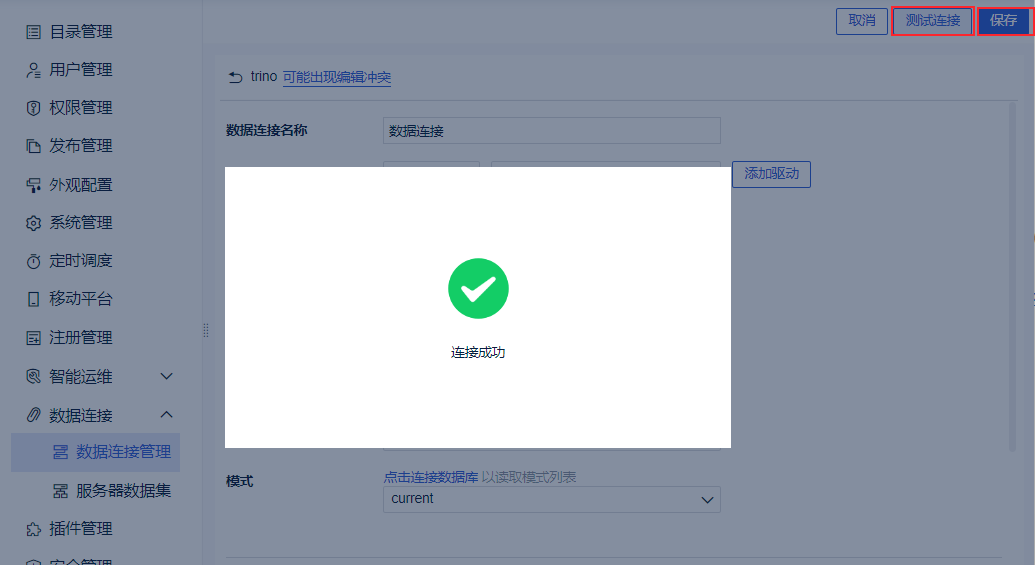
Task: Open 注册管理 in the sidebar
Action: [81, 338]
